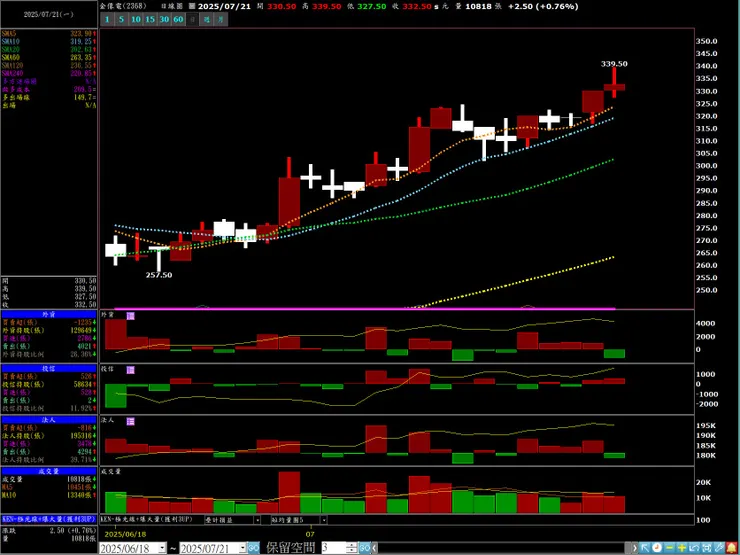This screenshot has height=555, width=740.
Task: Open the 累計損益 dropdown
Action: [x=257, y=520]
